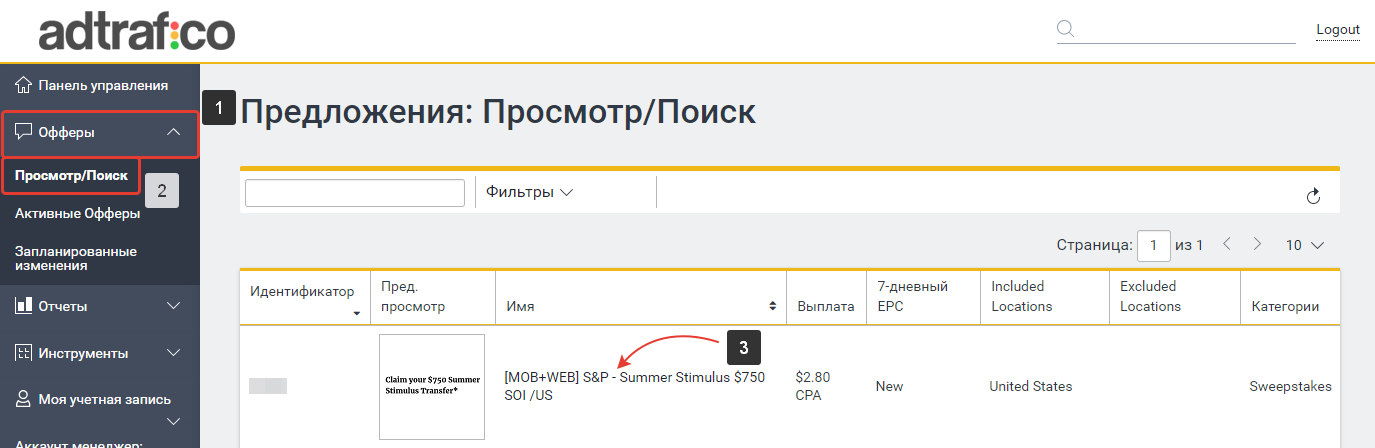The height and width of the screenshot is (448, 1375).
Task: Open the S&P Summer Stimulus $750 offer
Action: coord(634,386)
